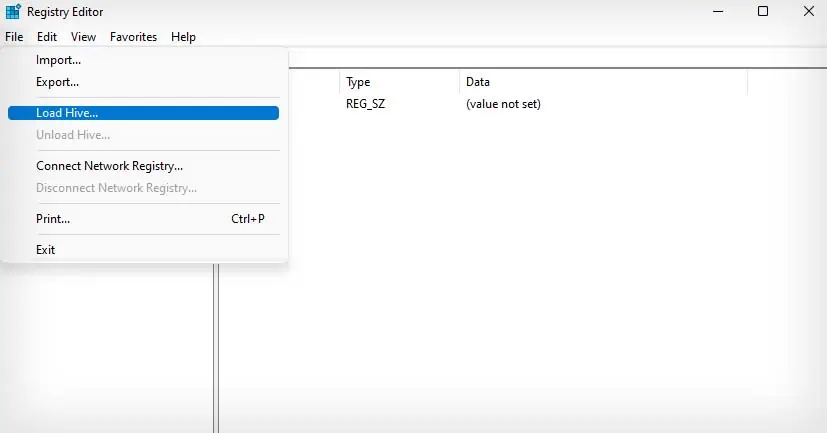
Task: Open the View menu
Action: tap(83, 37)
